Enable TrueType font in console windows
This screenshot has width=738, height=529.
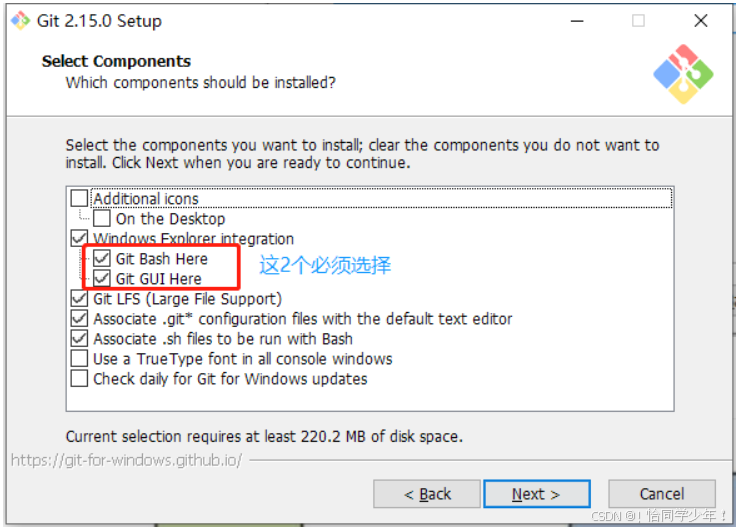(x=79, y=359)
